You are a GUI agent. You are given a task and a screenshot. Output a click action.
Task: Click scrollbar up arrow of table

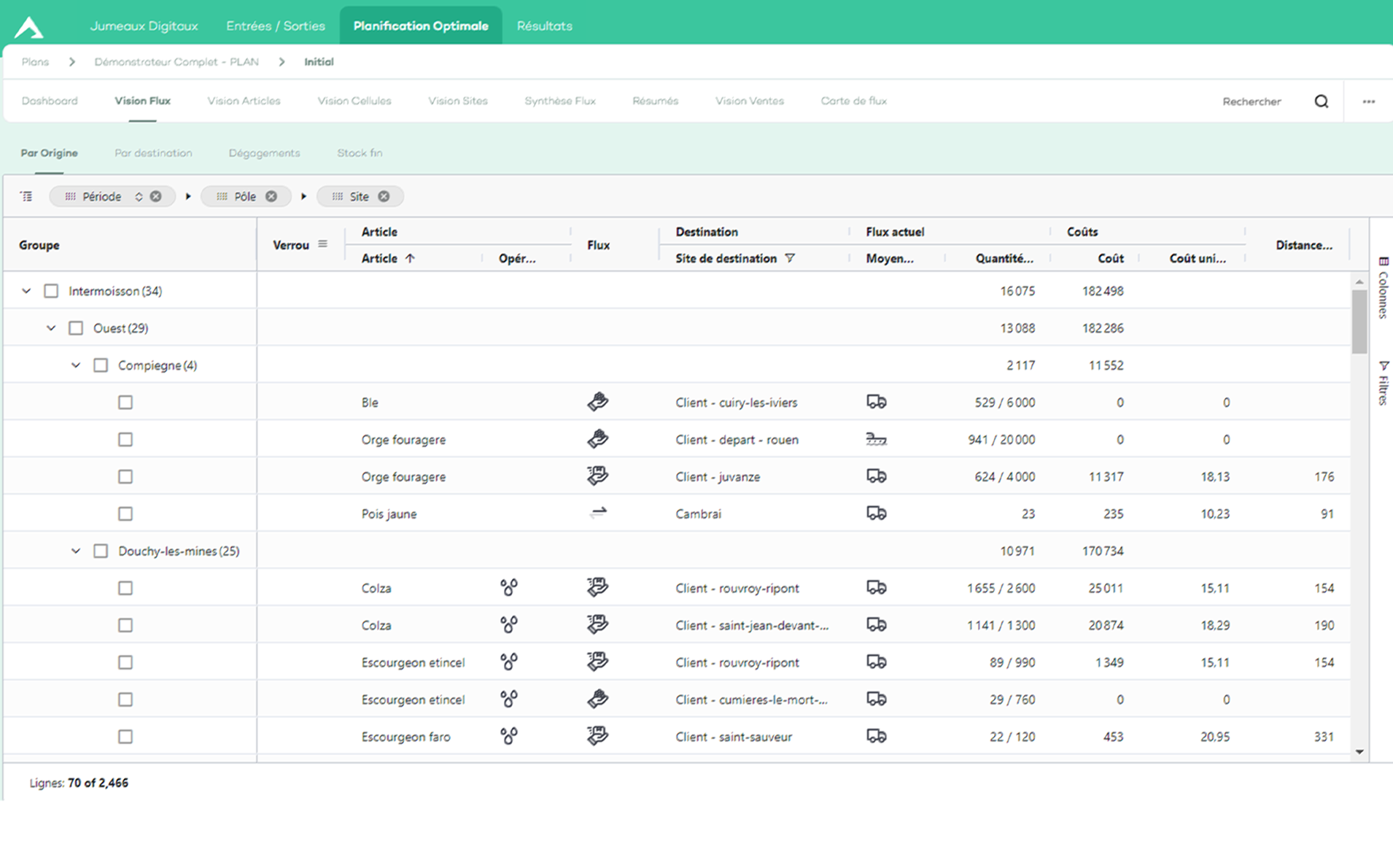1359,282
